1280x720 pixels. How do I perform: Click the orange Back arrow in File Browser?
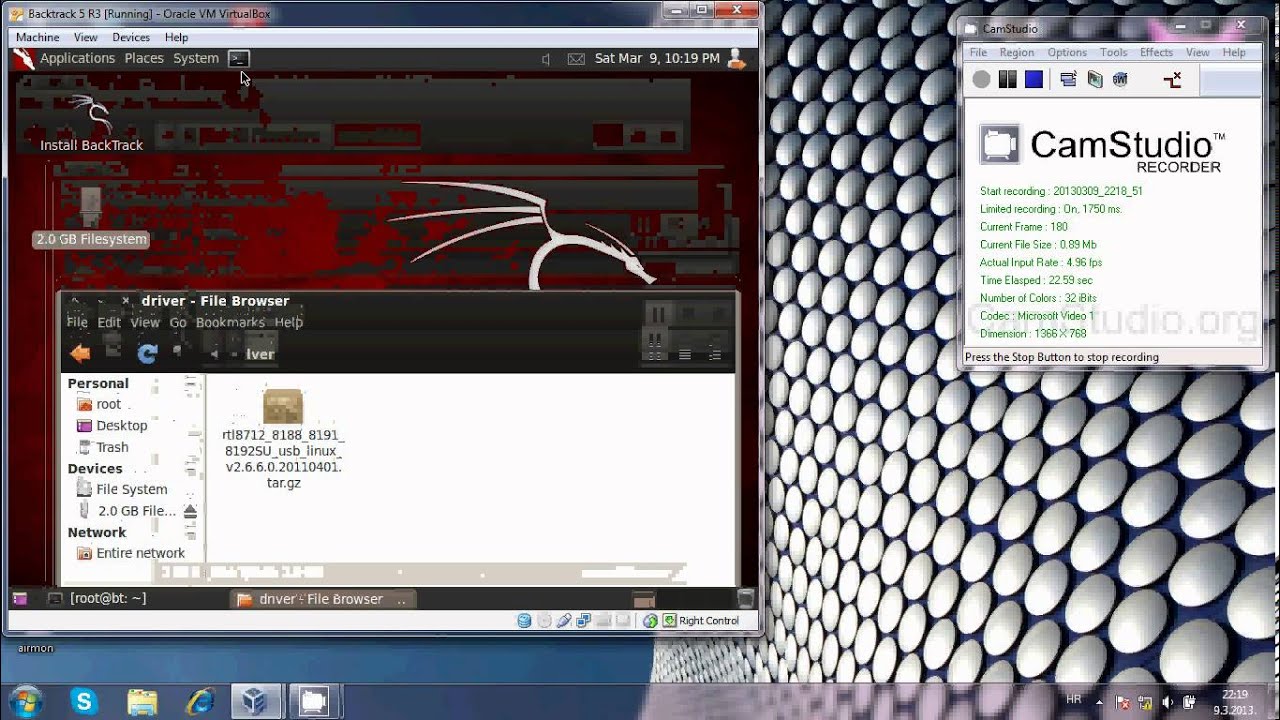tap(81, 353)
